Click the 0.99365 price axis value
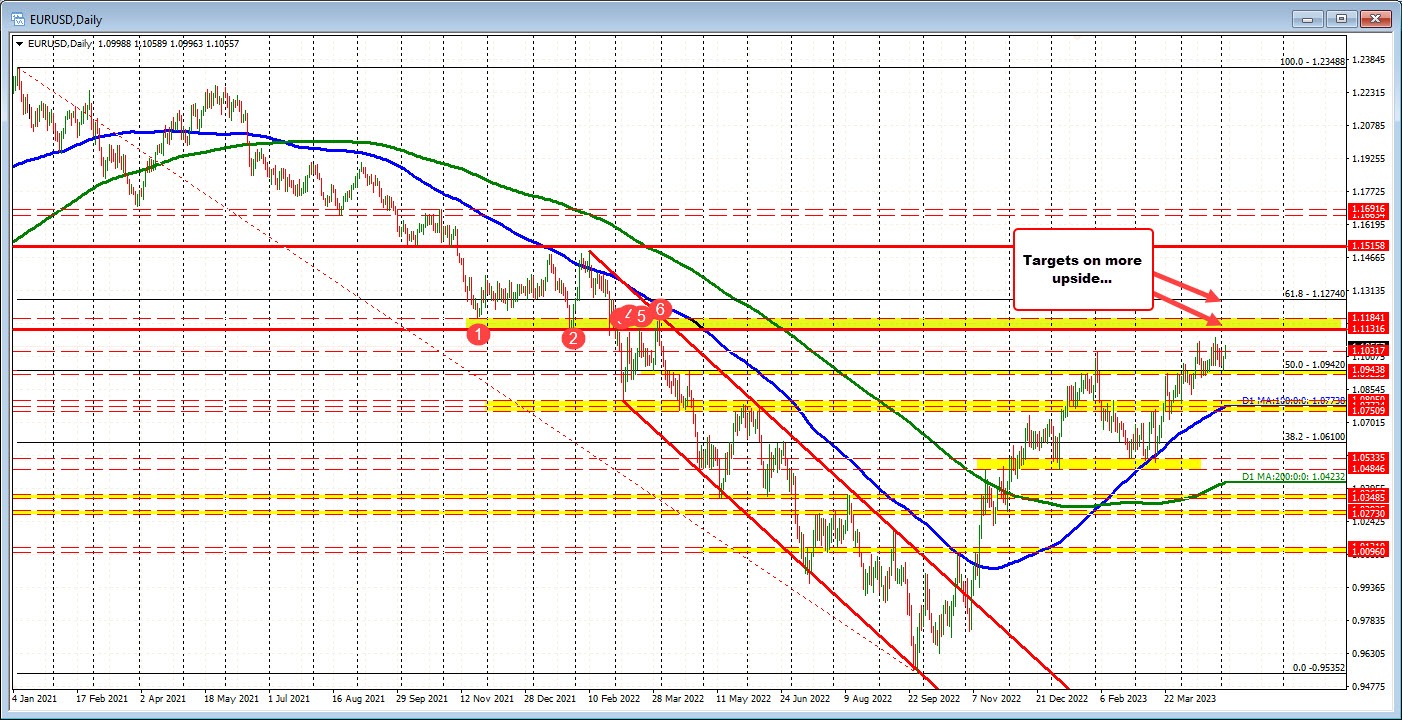The width and height of the screenshot is (1402, 720). (1367, 588)
